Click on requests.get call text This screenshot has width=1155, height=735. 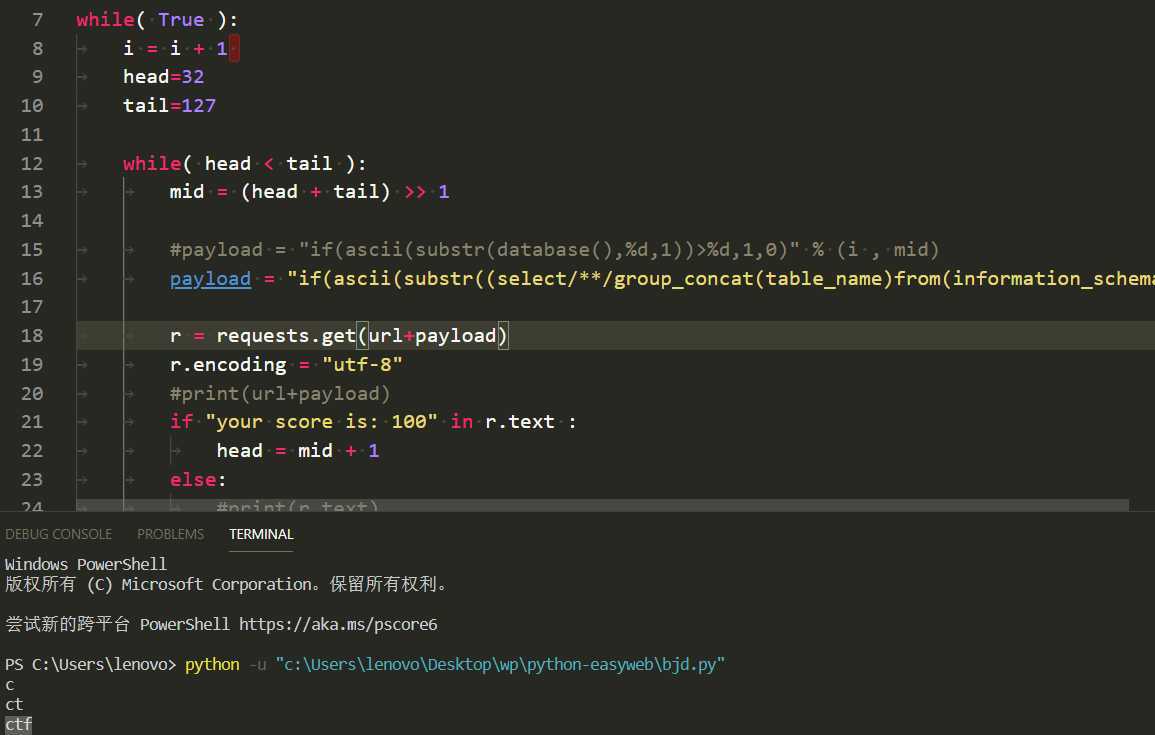click(x=286, y=336)
